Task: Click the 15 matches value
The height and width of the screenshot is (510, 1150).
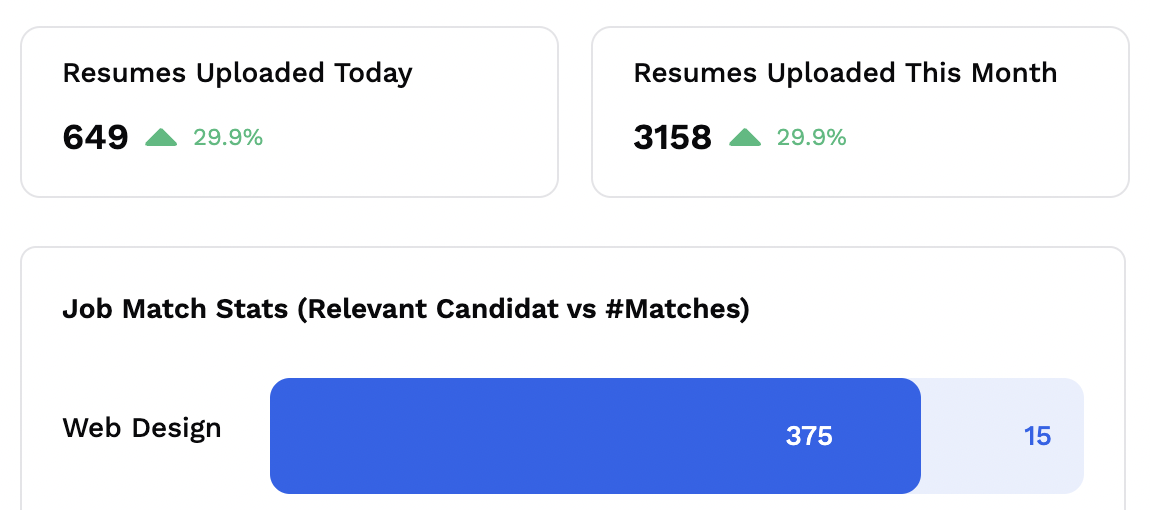Action: (1037, 436)
